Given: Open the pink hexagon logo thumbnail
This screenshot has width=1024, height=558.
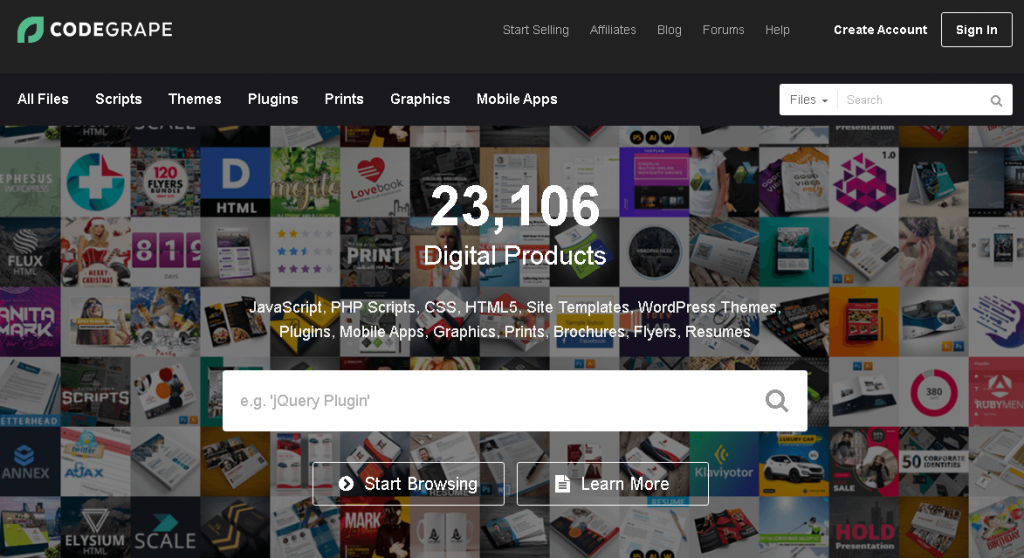Looking at the screenshot, I should tap(863, 182).
